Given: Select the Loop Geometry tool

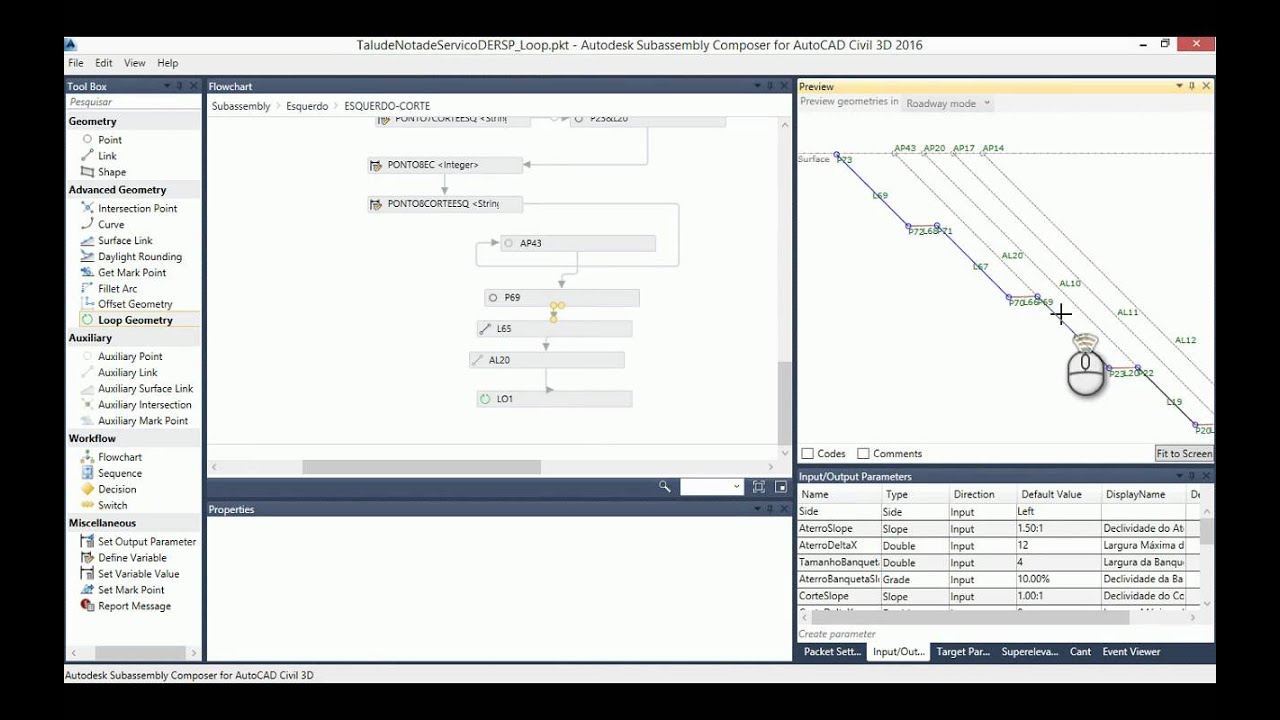Looking at the screenshot, I should [x=135, y=320].
